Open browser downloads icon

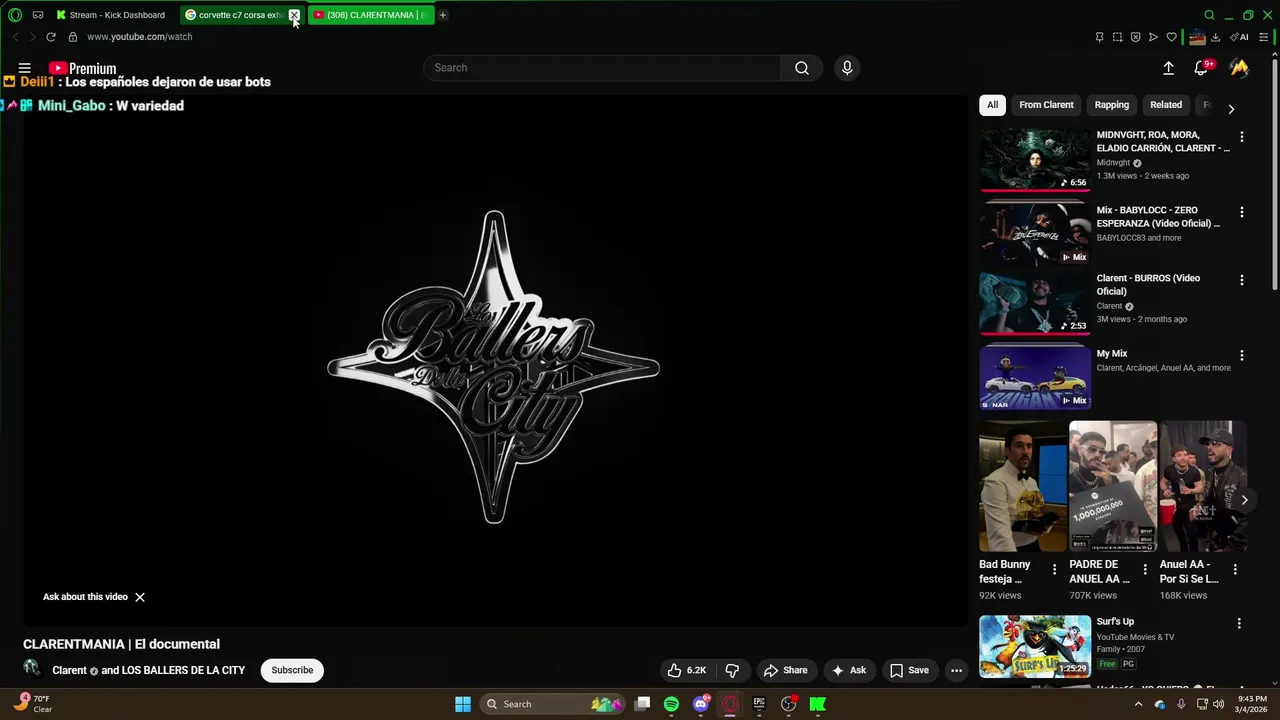click(x=1215, y=37)
